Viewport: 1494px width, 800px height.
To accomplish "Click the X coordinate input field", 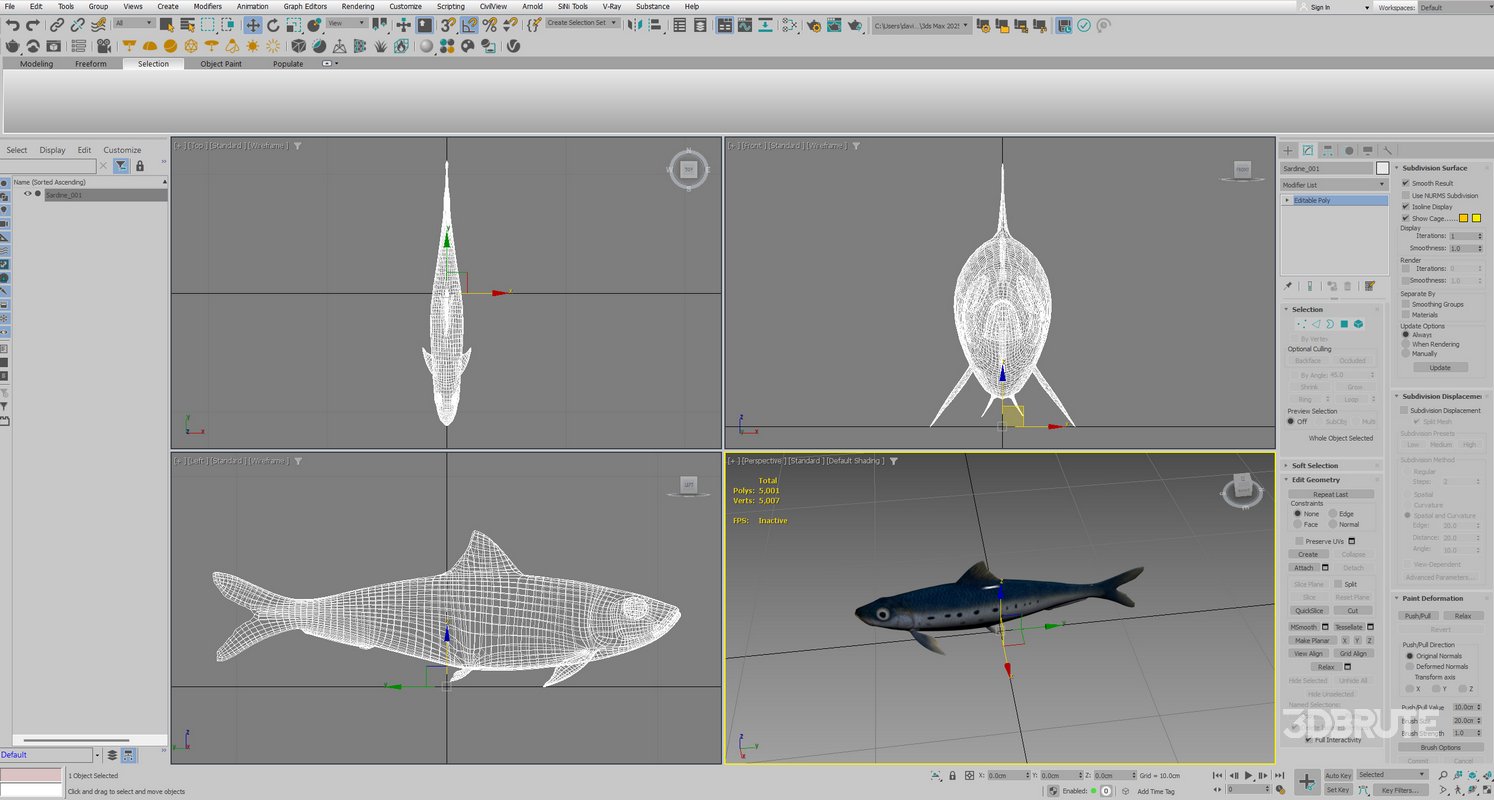I will [x=1004, y=774].
